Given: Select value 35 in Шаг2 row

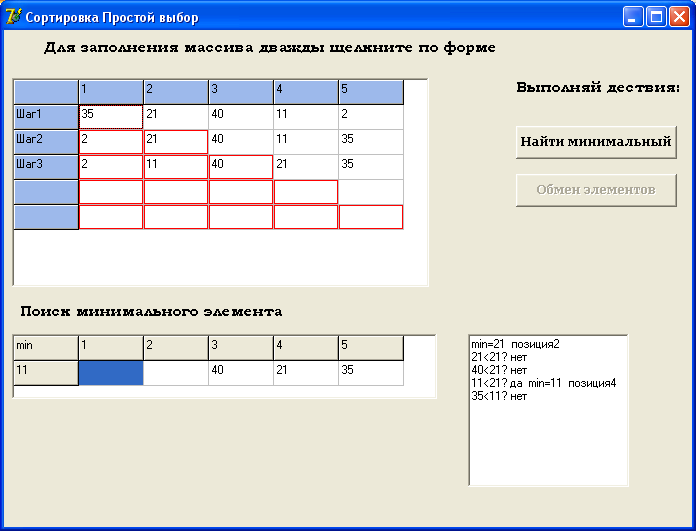Looking at the screenshot, I should coord(371,142).
